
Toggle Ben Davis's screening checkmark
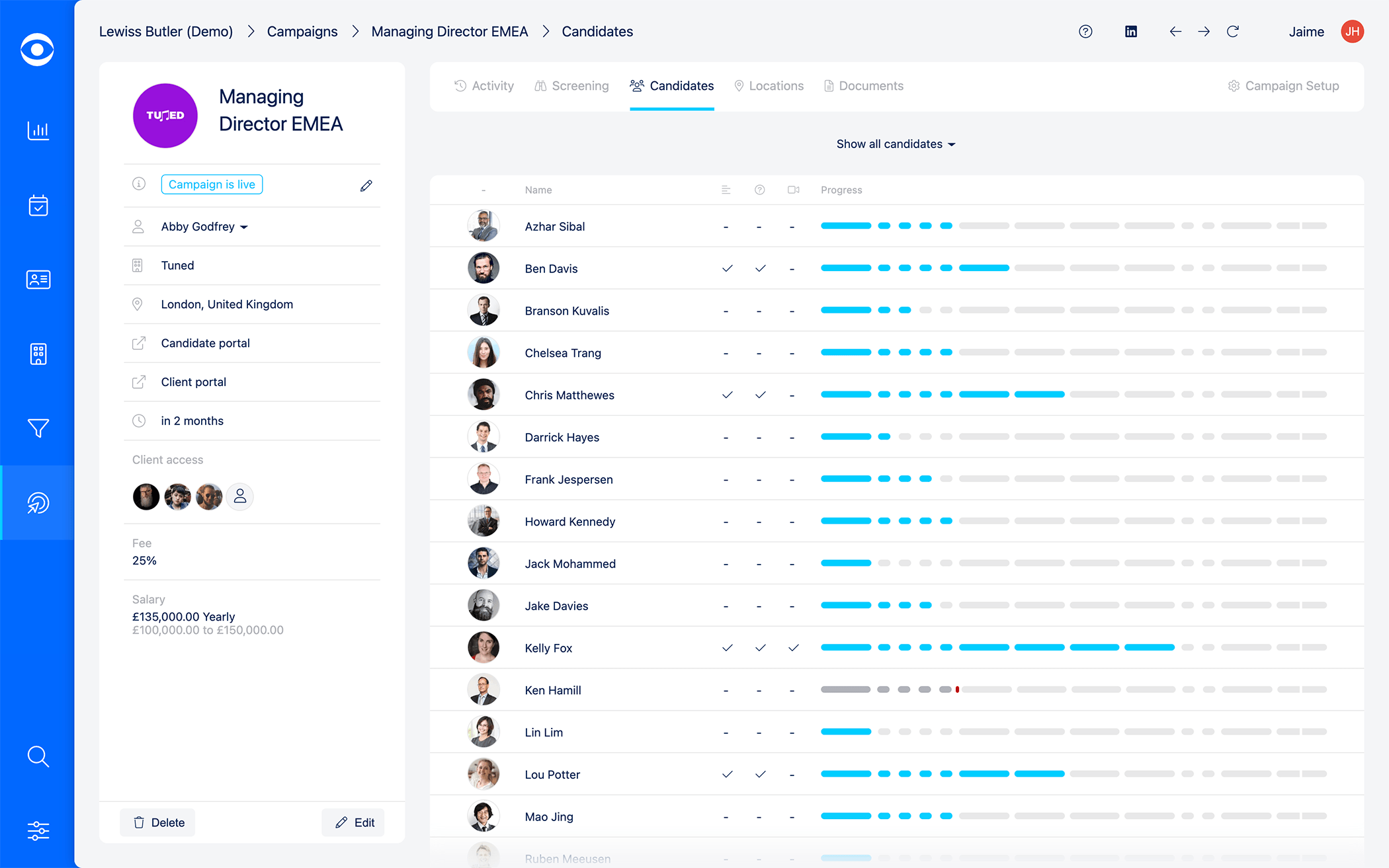coord(727,268)
